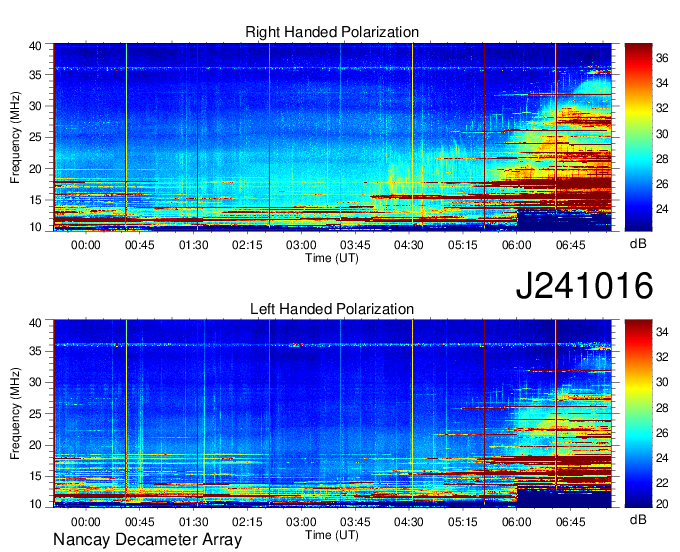Click the 04:30 time tick under Right Handed plot
This screenshot has height=552, width=680.
pos(409,245)
